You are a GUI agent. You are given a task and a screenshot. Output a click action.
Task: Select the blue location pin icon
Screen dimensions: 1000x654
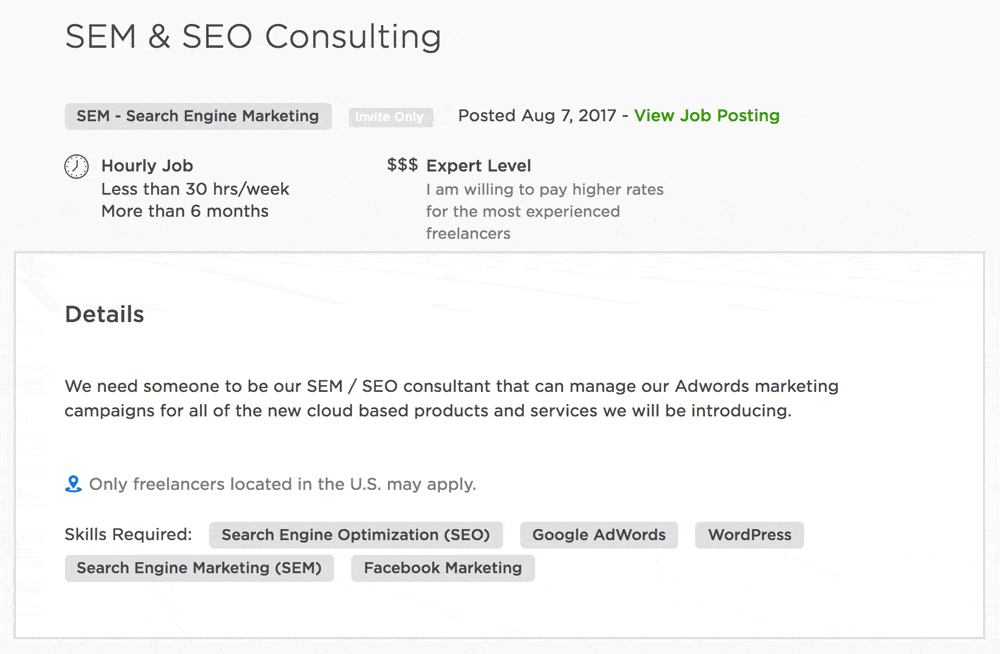tap(73, 484)
